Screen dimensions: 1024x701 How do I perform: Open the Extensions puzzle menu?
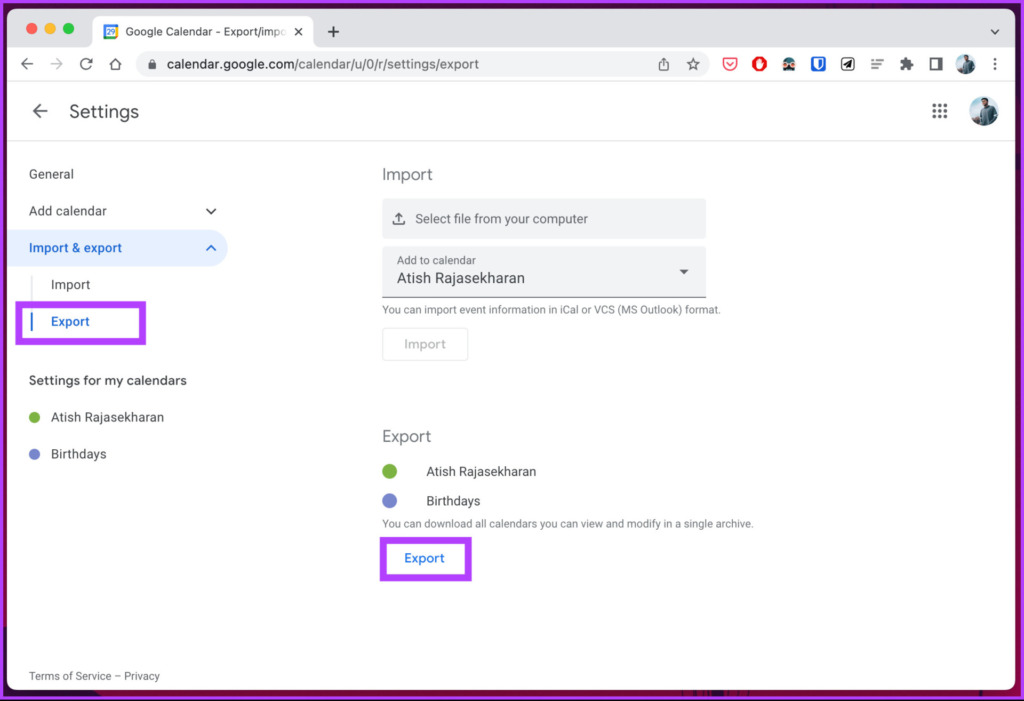[906, 64]
